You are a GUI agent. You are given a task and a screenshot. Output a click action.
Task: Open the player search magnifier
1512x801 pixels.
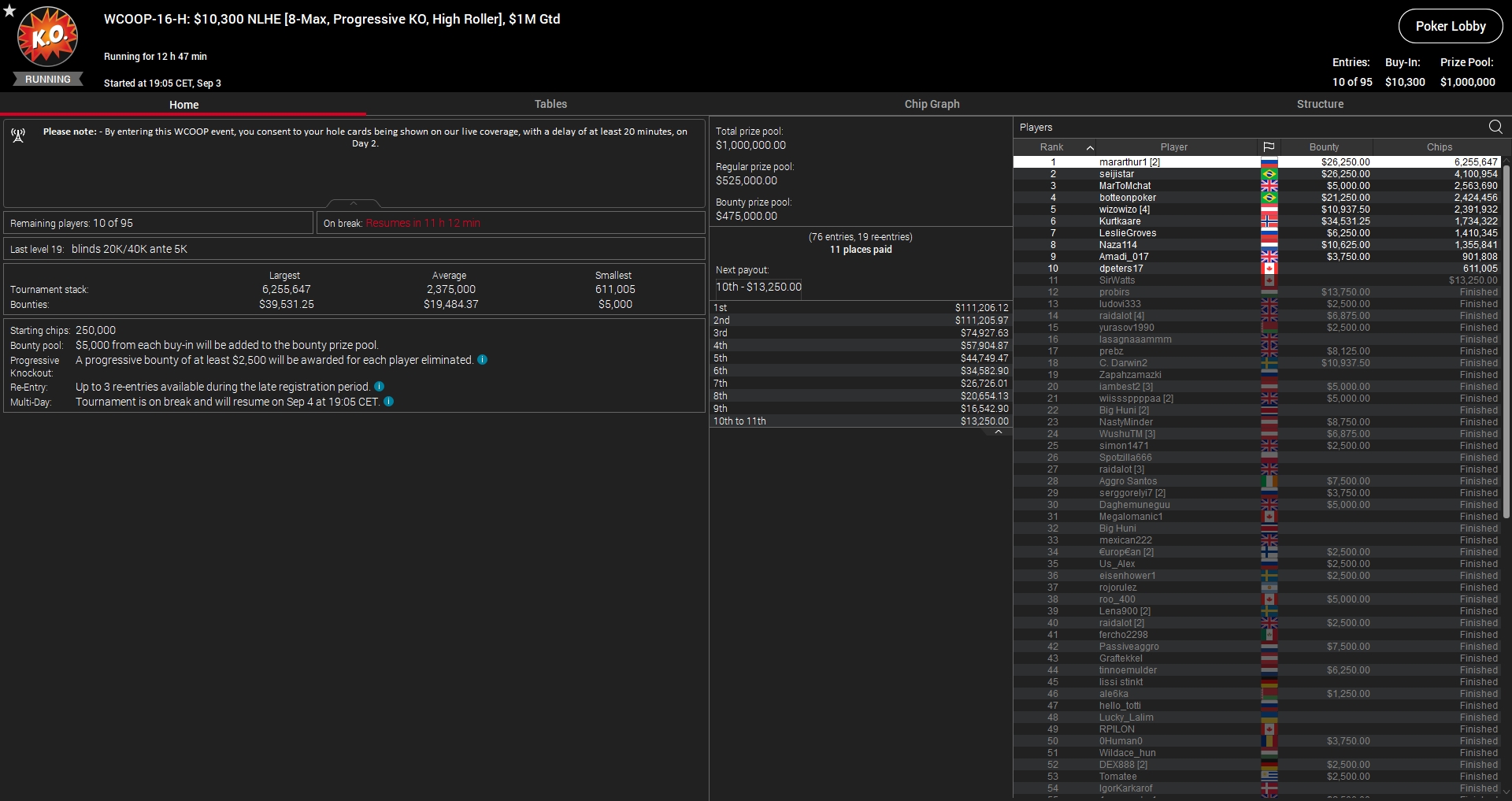pos(1495,127)
